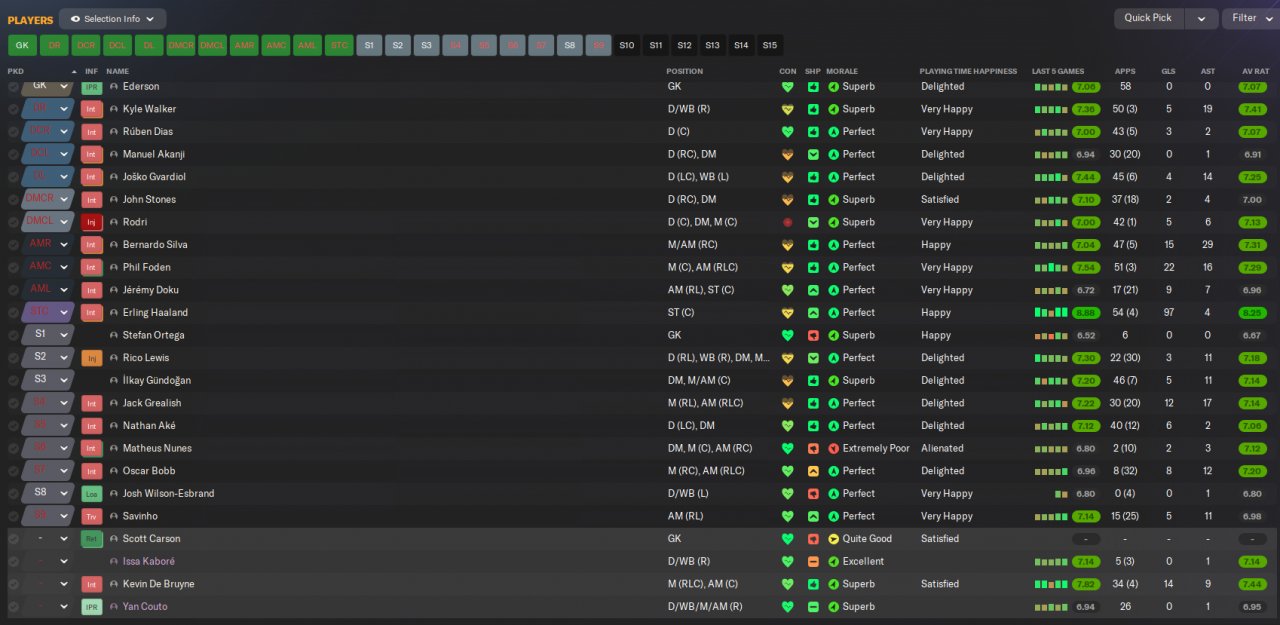Toggle the pick checkbox for Rúben Dias
This screenshot has height=625, width=1280.
tap(13, 132)
